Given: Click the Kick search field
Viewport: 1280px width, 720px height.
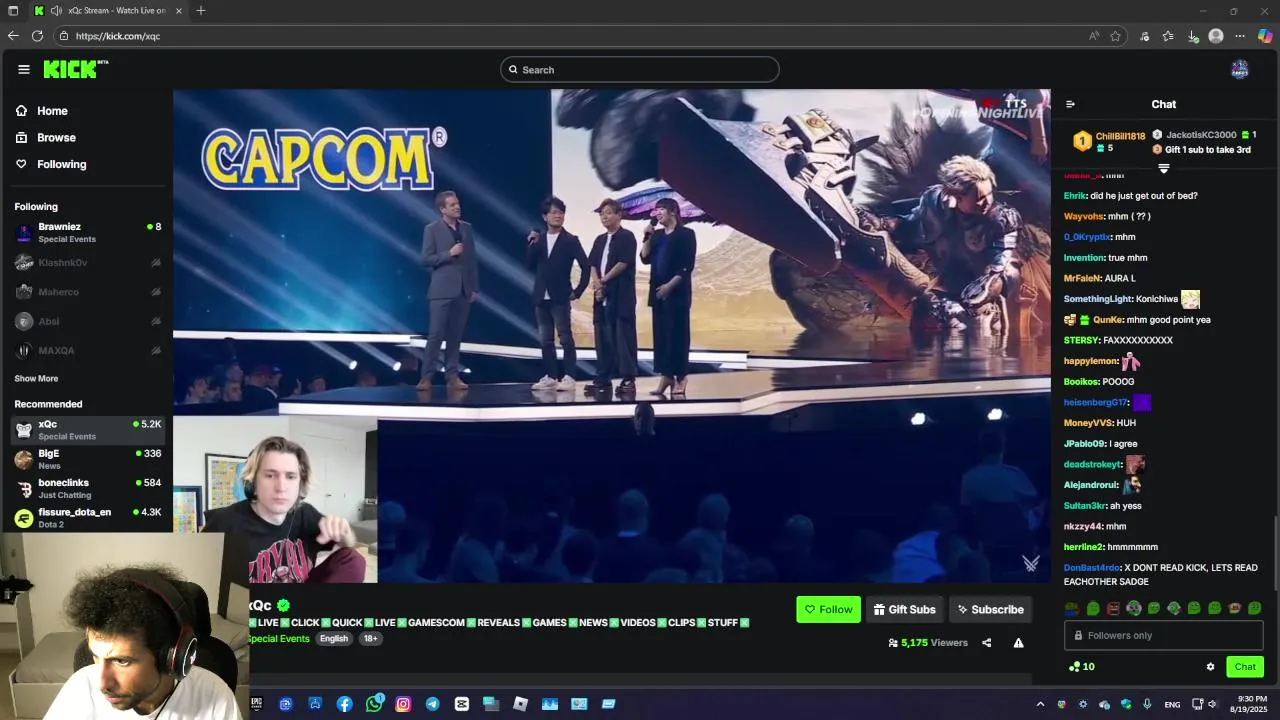Looking at the screenshot, I should (x=640, y=69).
